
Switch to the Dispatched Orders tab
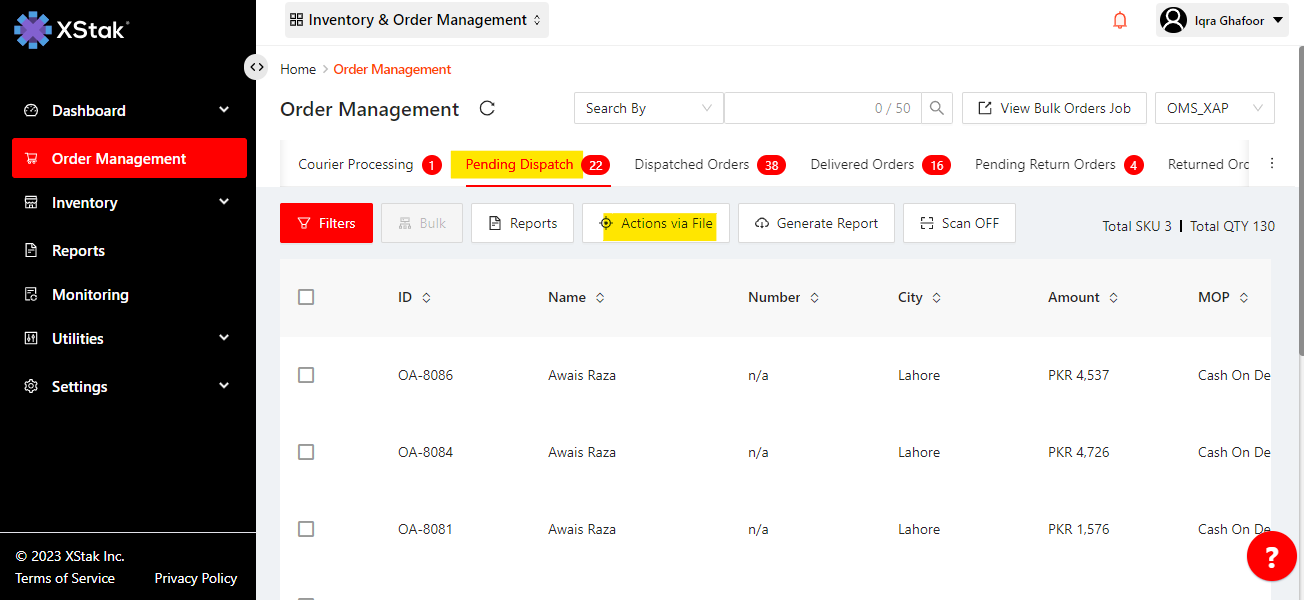pos(691,165)
